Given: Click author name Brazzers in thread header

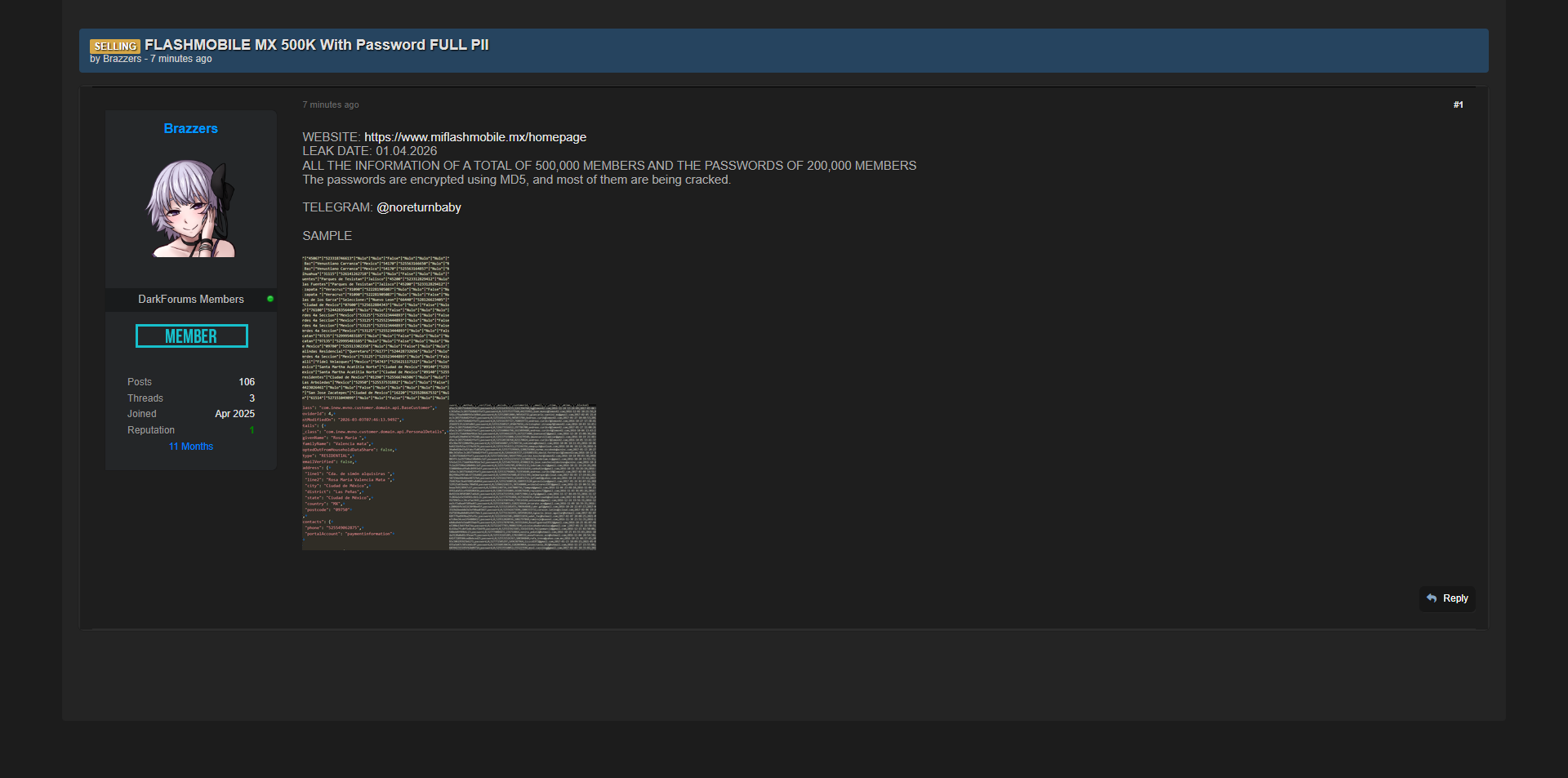Looking at the screenshot, I should 122,59.
